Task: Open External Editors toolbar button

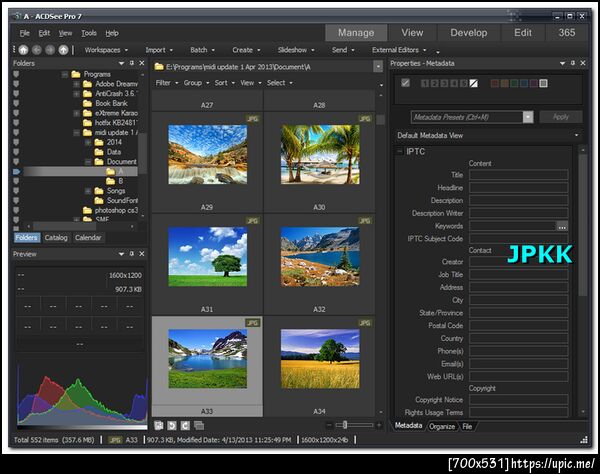Action: click(x=399, y=50)
